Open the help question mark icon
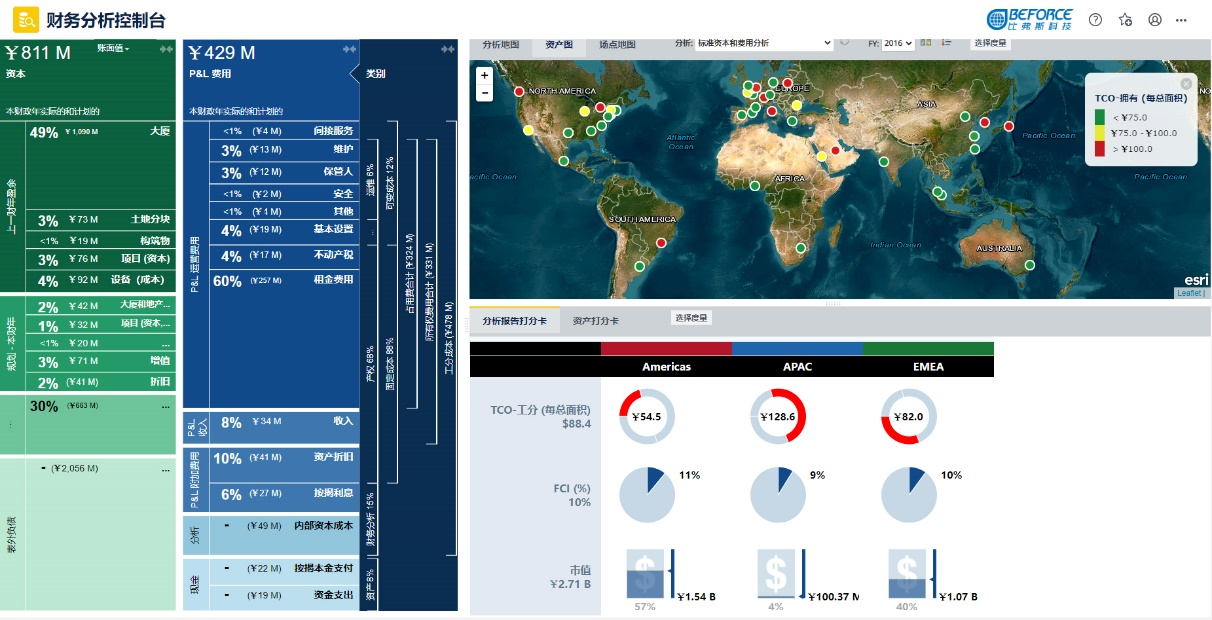Screen dimensions: 1212x620 coord(1095,20)
